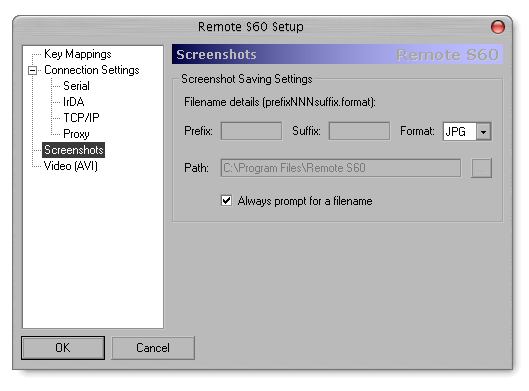
Task: Open IrDA connection settings
Action: (x=74, y=102)
